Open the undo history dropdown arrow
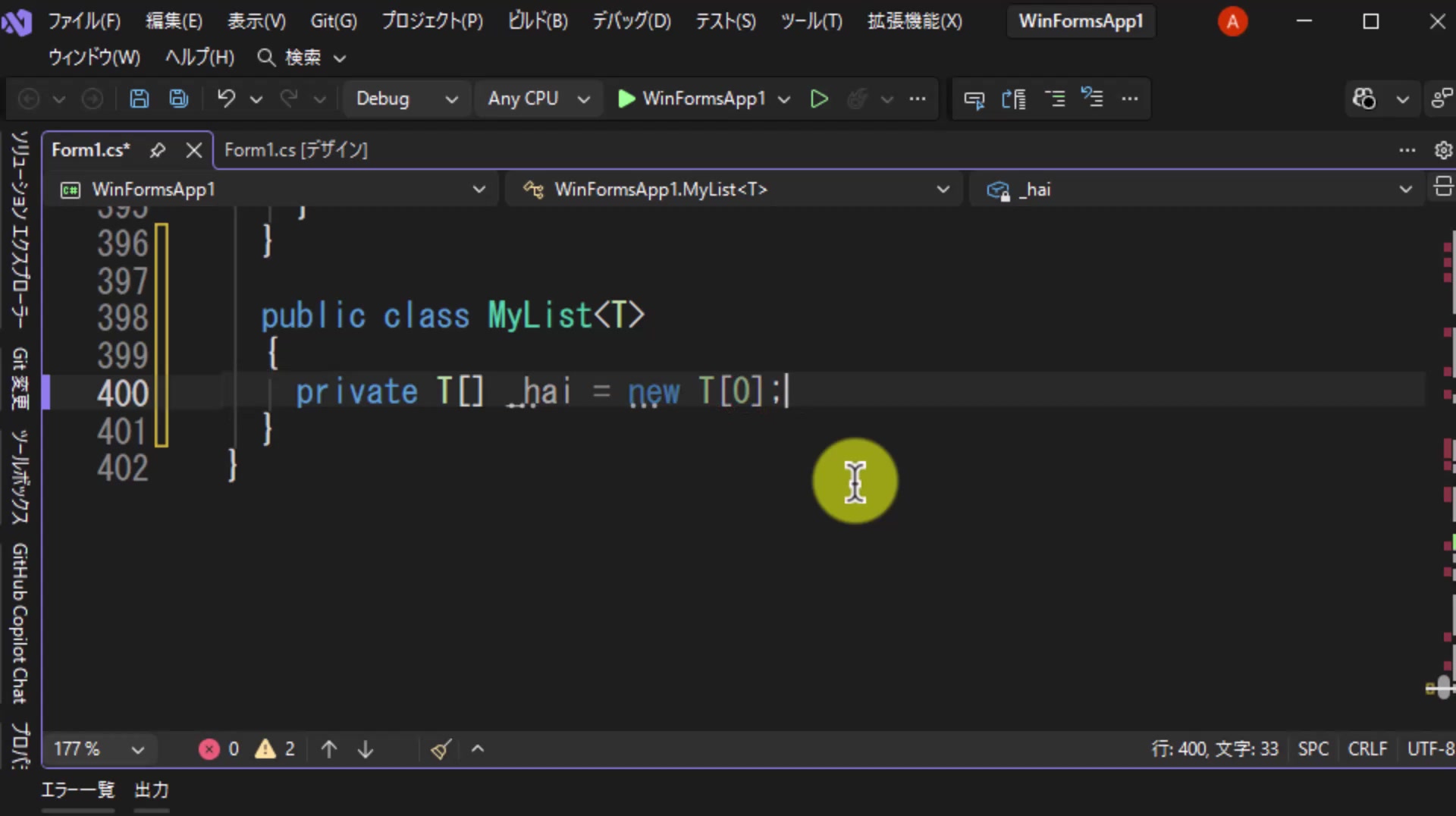The width and height of the screenshot is (1456, 816). 256,99
